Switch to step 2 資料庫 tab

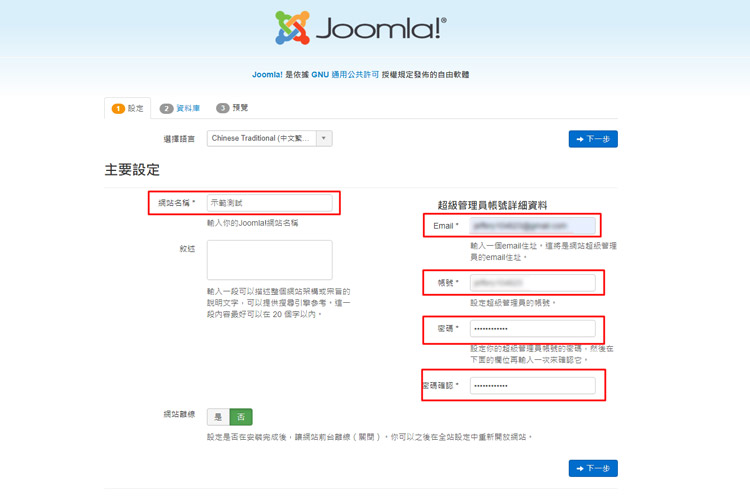pyautogui.click(x=180, y=108)
